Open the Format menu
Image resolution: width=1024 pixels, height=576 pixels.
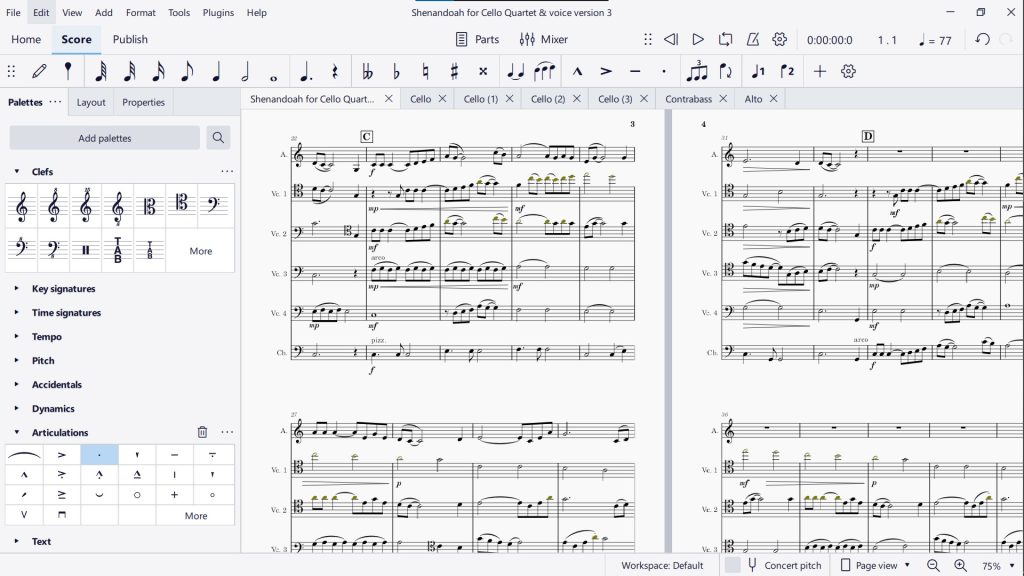point(140,12)
